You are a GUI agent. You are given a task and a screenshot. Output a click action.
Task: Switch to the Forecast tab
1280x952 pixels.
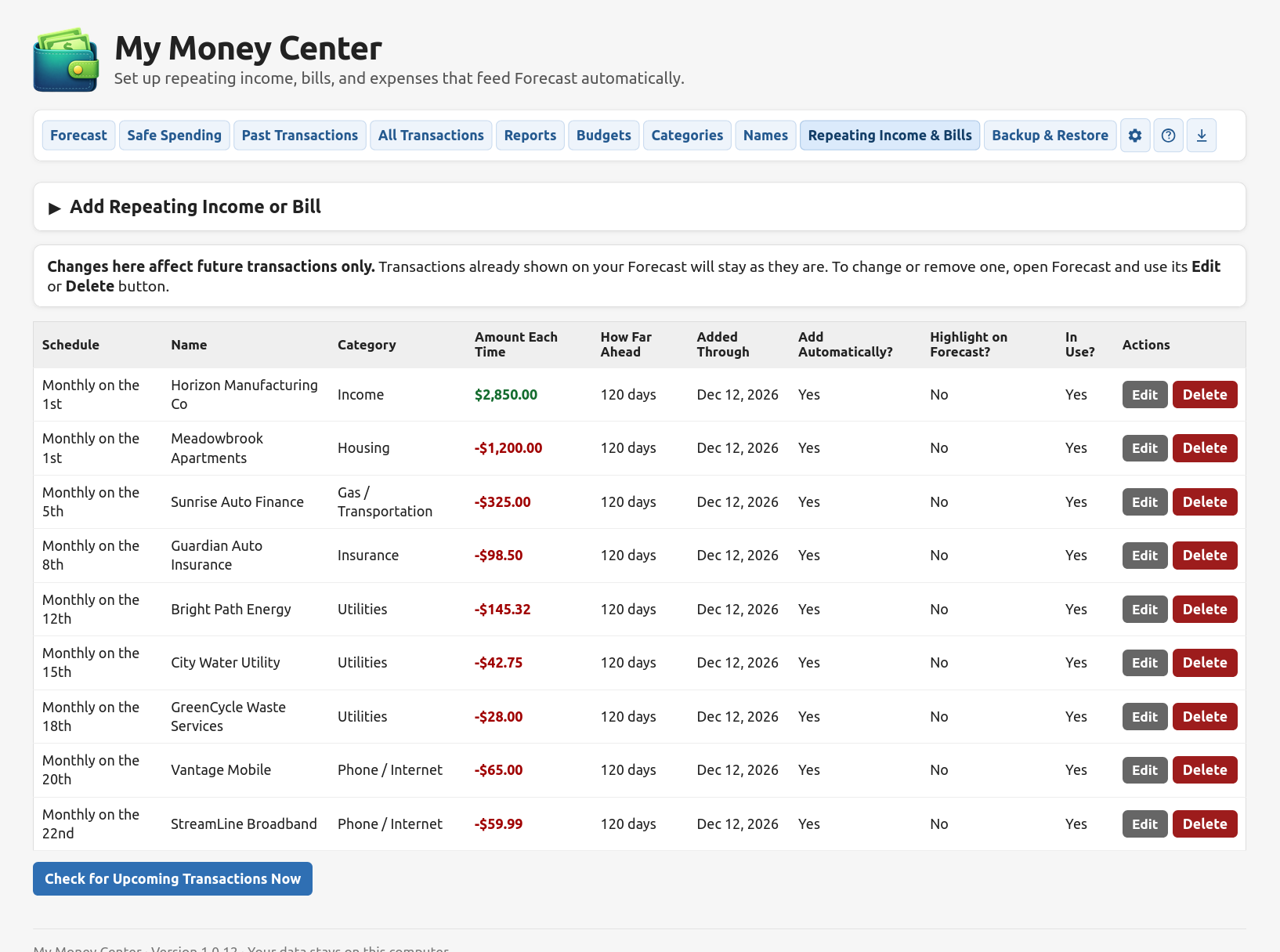click(78, 136)
